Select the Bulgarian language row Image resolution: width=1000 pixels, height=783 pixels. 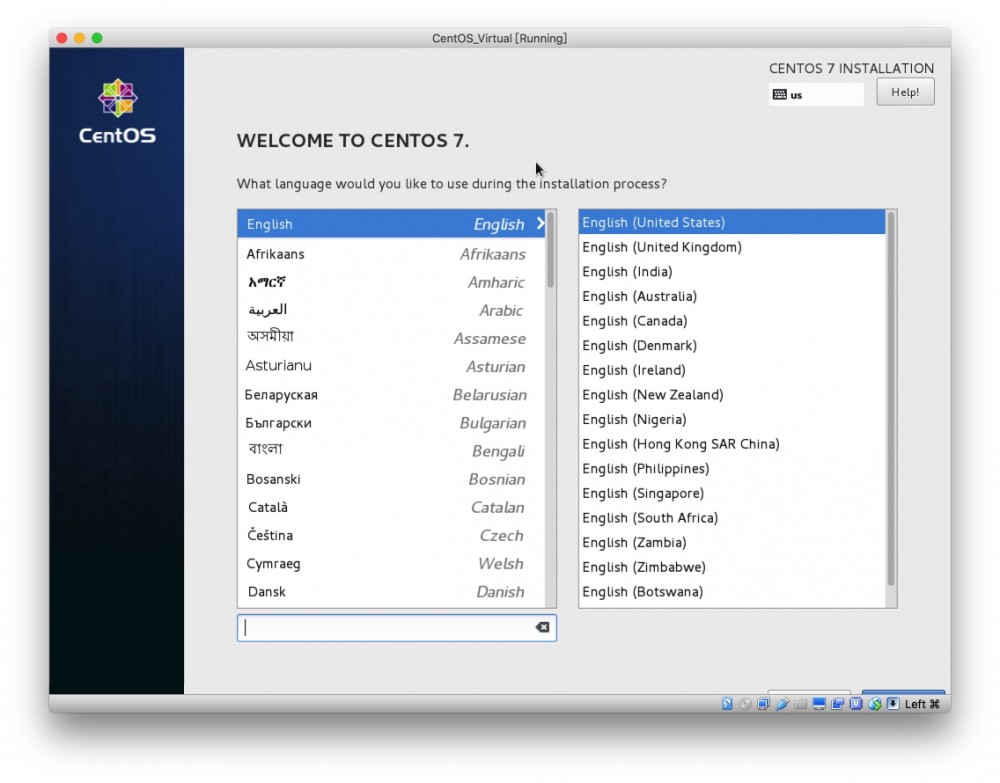(391, 423)
